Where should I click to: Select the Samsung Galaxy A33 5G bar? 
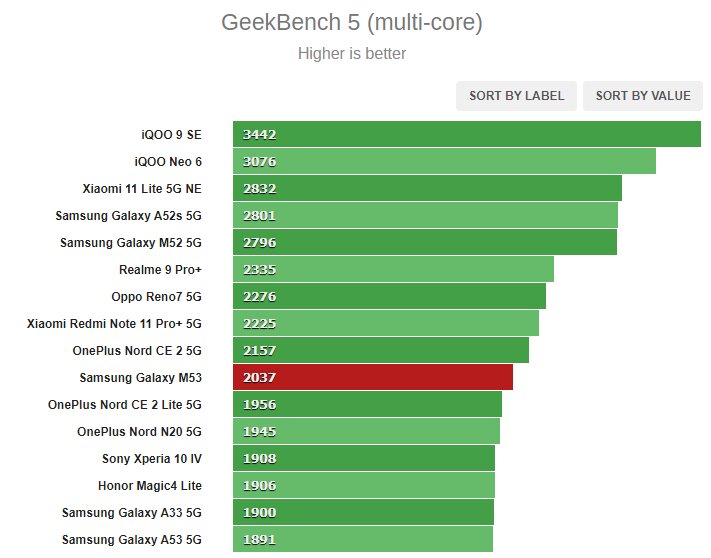(x=363, y=512)
